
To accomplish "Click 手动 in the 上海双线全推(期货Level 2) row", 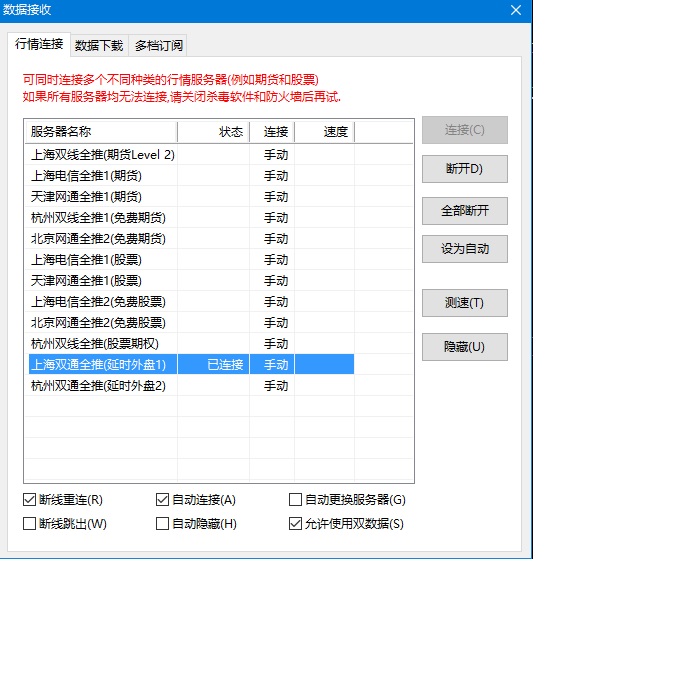I will click(276, 155).
